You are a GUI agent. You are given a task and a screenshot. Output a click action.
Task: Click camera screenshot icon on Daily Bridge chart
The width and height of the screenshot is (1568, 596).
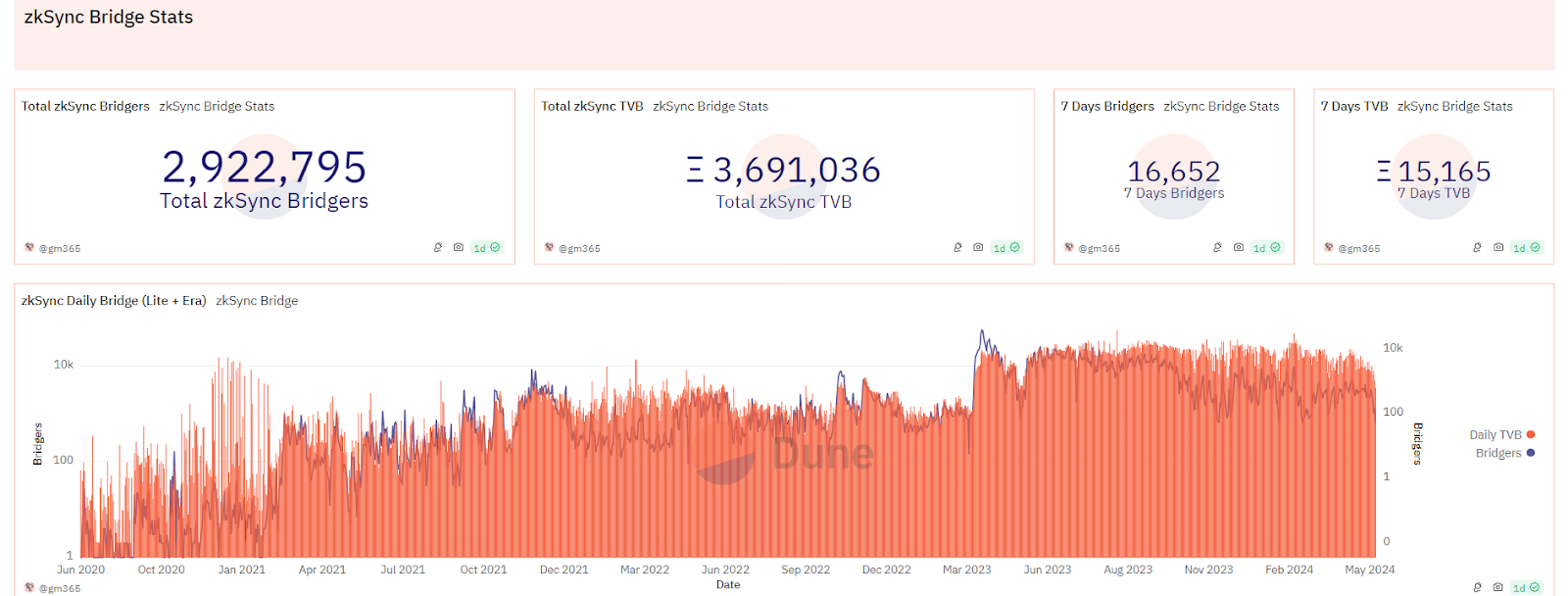click(x=1497, y=588)
